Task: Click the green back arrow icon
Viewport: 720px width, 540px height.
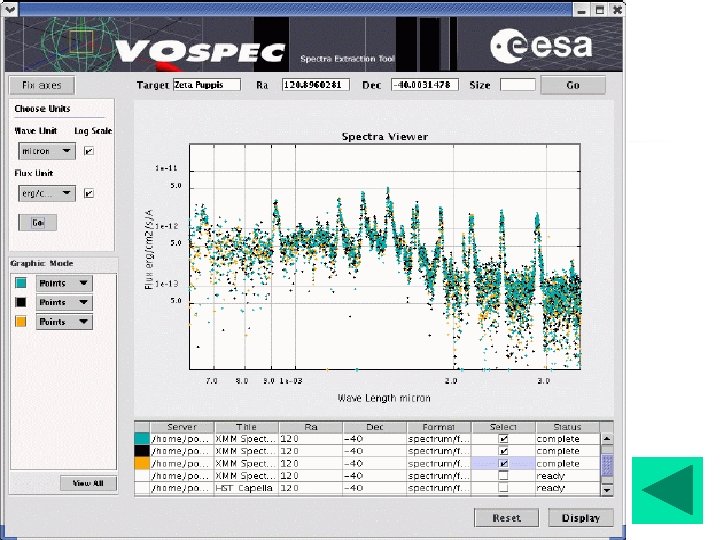Action: [667, 490]
